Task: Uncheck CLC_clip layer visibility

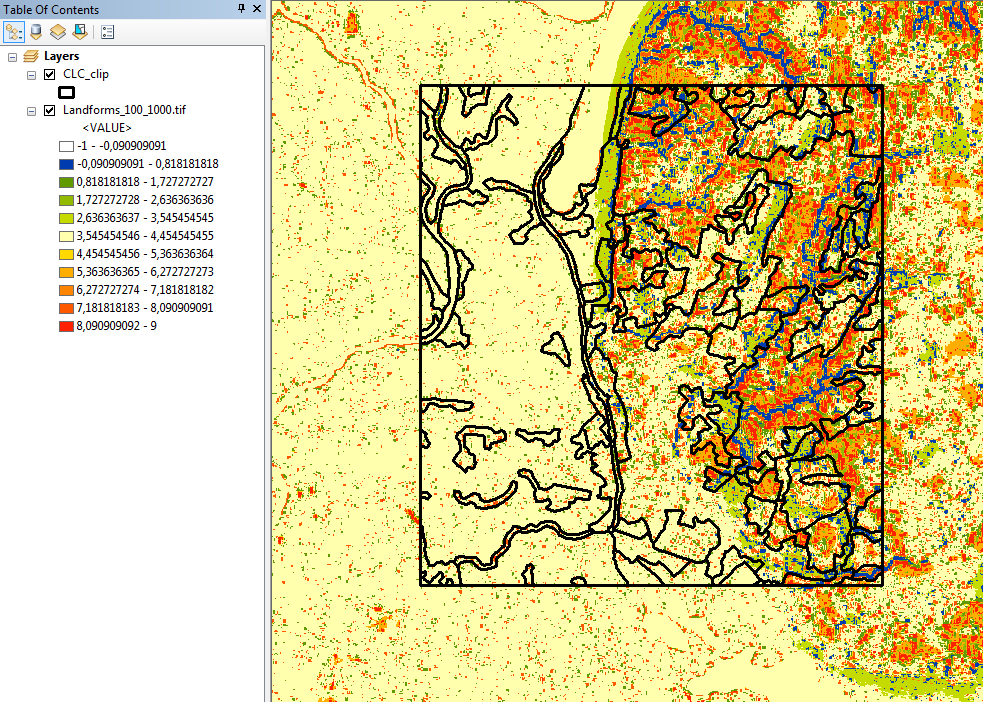Action: [50, 75]
